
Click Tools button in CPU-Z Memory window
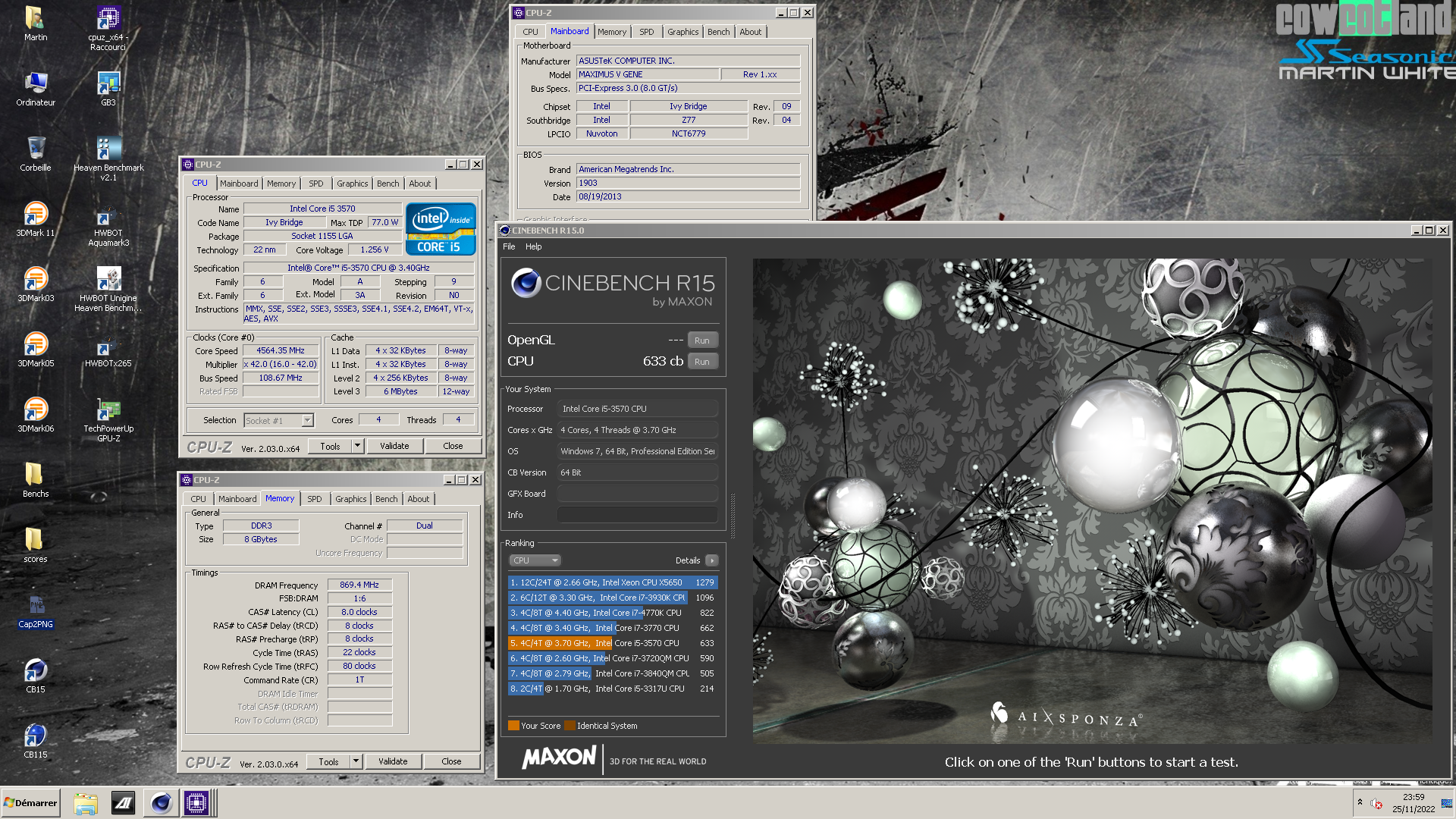point(328,761)
